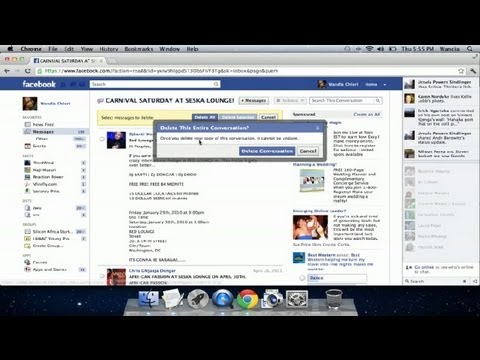Open the wedding planner ad image

(x=312, y=181)
